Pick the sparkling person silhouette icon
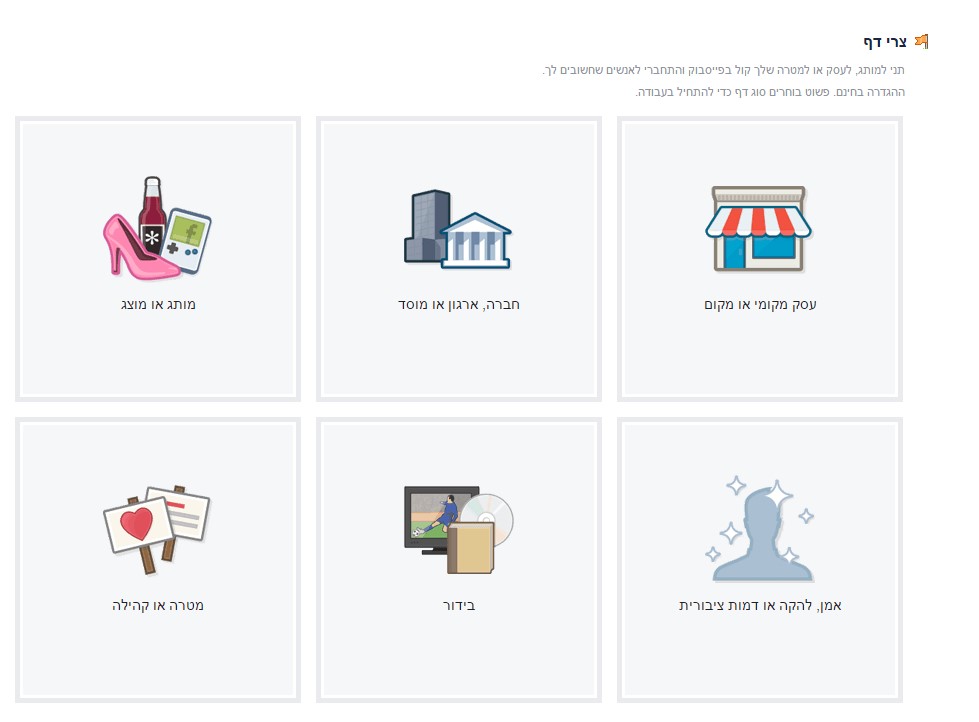This screenshot has height=722, width=979. pyautogui.click(x=760, y=531)
